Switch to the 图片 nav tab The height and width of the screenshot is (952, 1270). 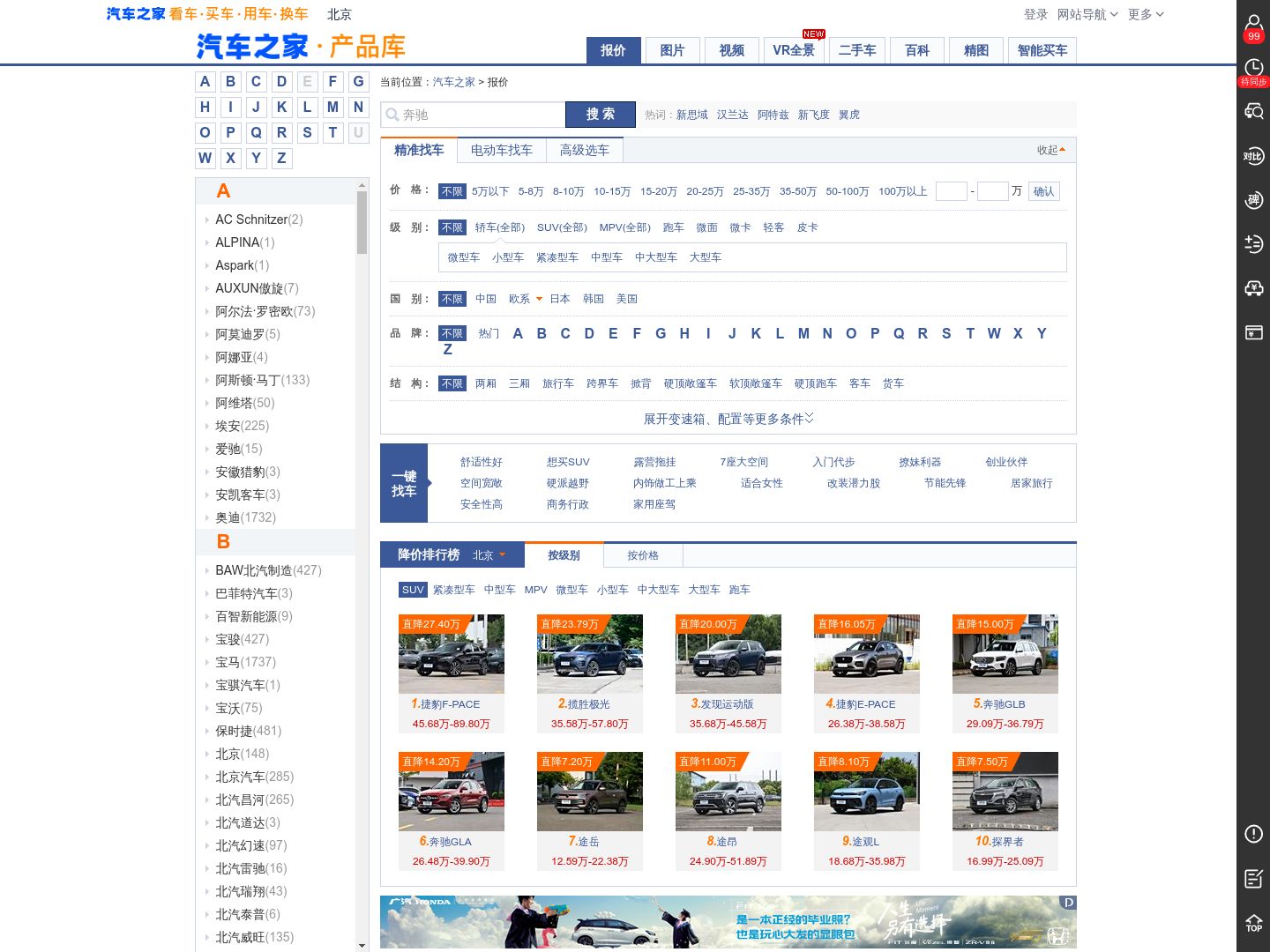(672, 51)
